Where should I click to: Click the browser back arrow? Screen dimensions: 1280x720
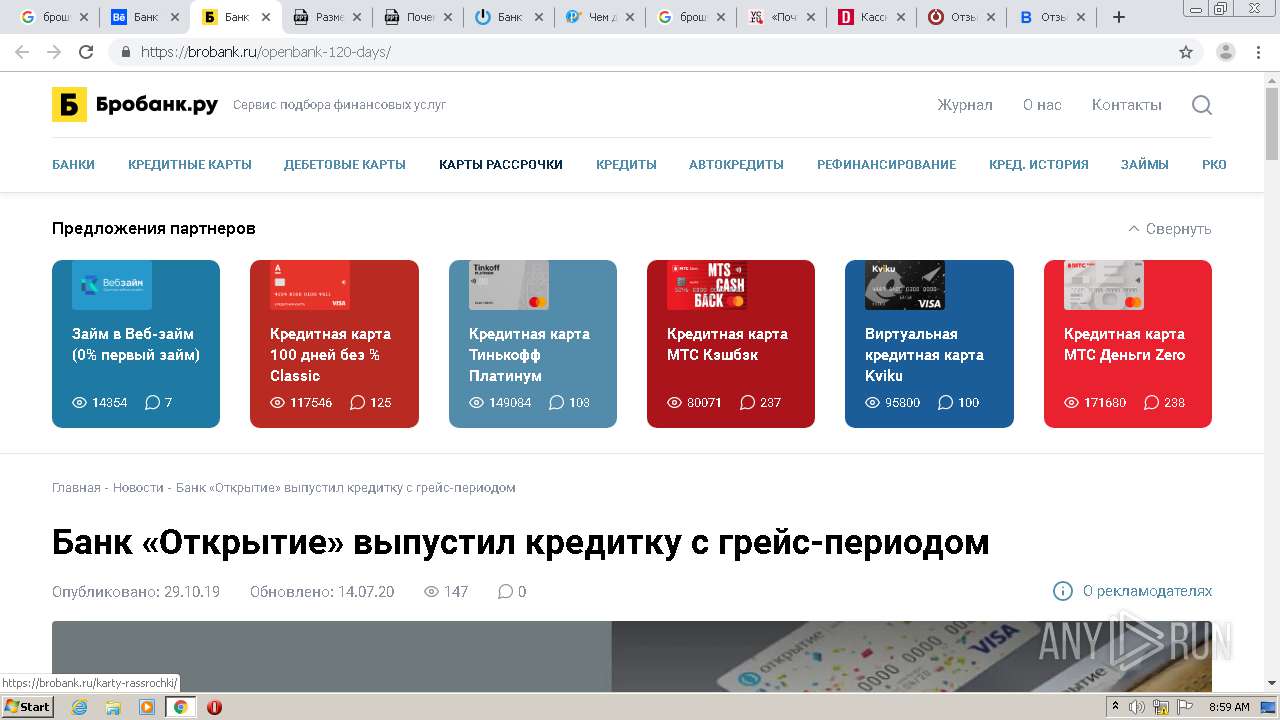click(22, 52)
